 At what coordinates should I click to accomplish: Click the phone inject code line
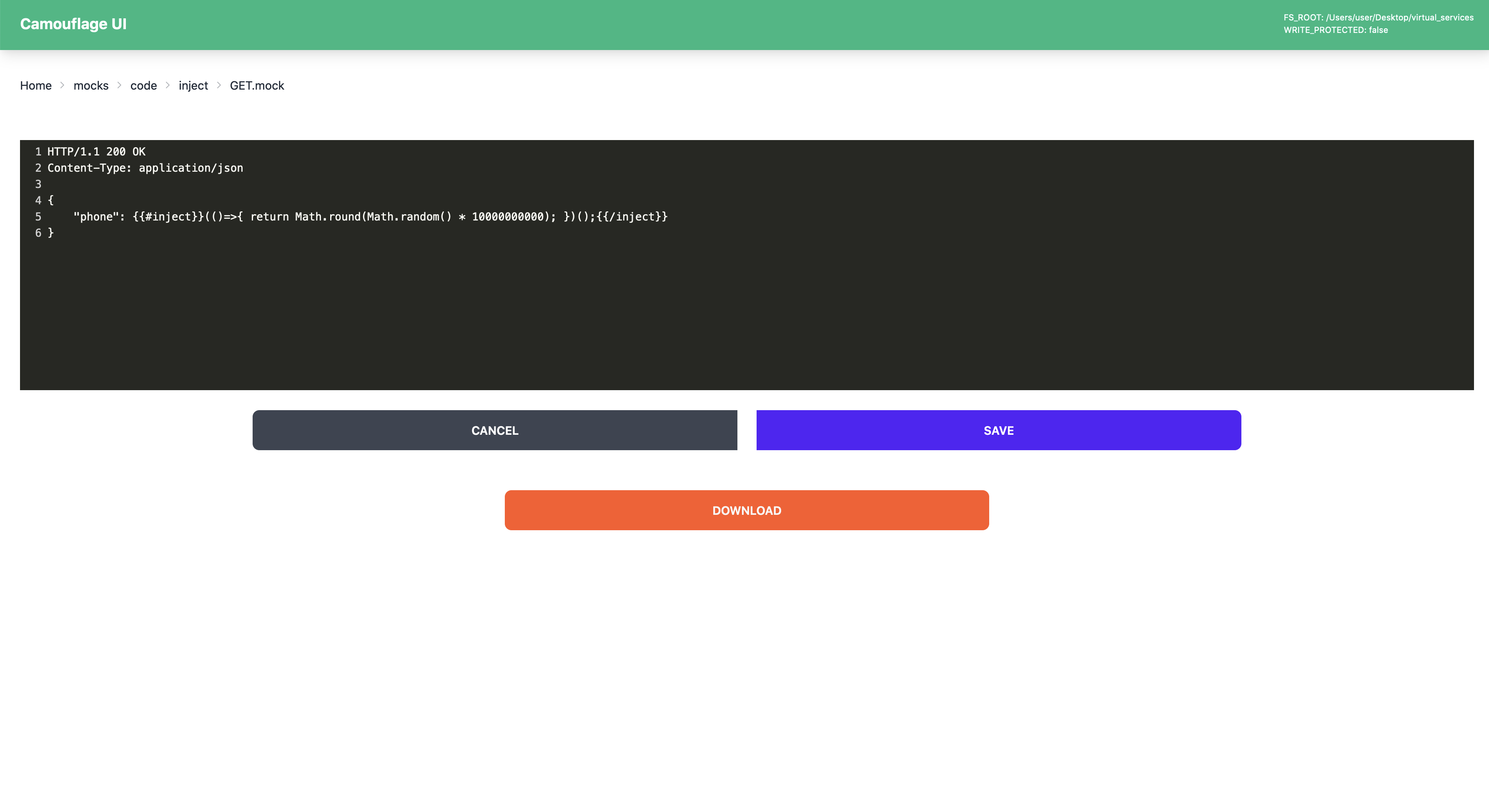(x=370, y=217)
